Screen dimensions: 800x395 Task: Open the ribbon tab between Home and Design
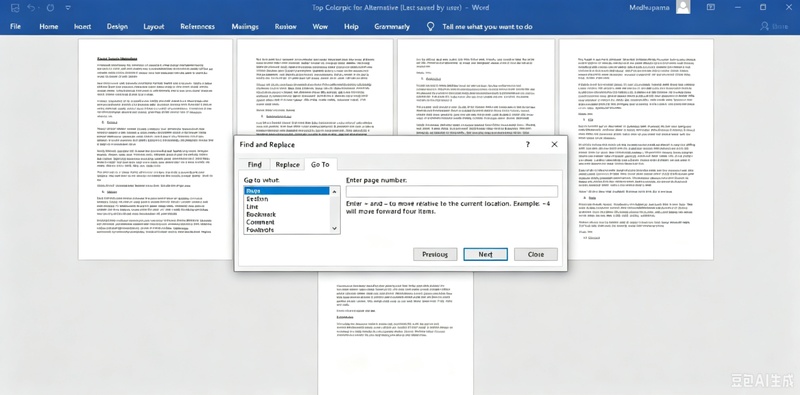[x=83, y=27]
